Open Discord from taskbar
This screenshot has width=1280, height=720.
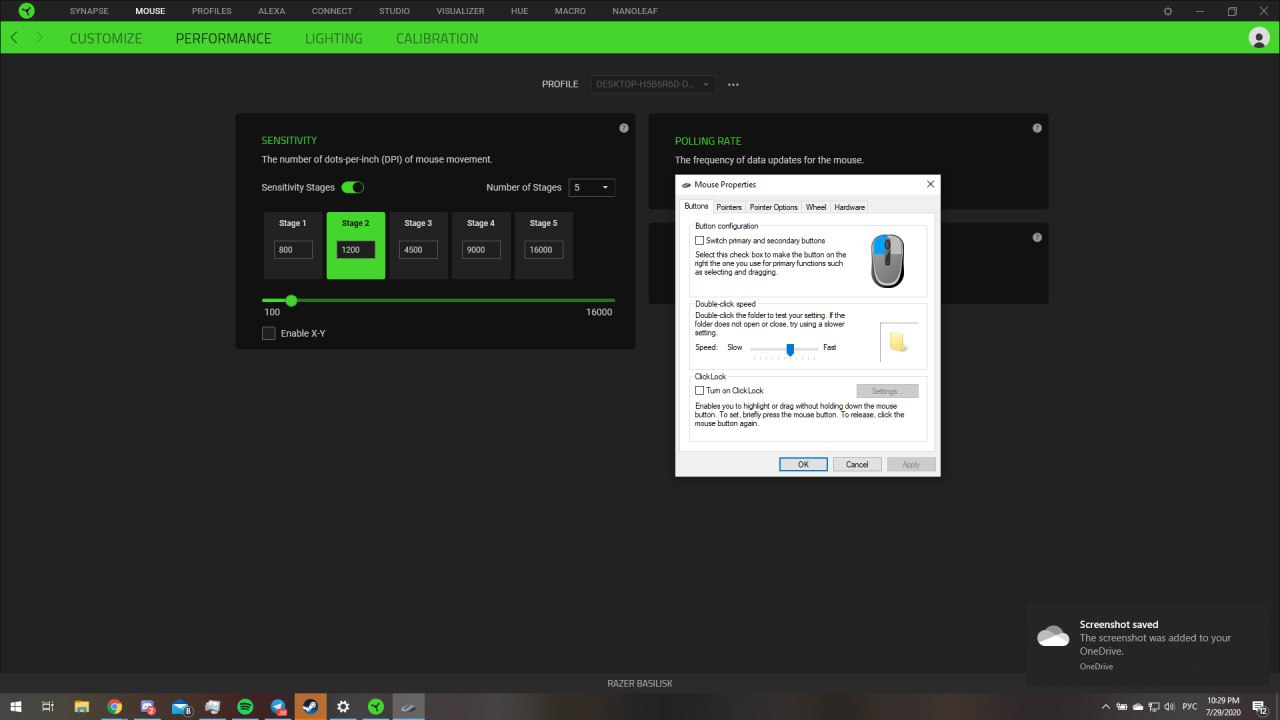point(147,707)
